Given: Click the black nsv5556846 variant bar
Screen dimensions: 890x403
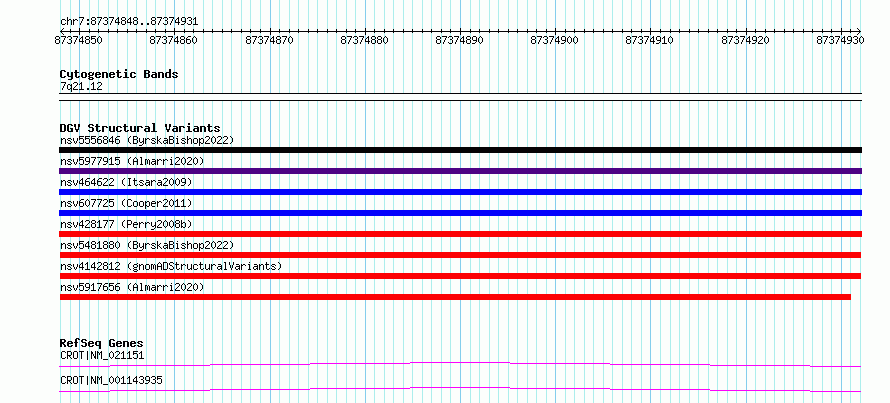Looking at the screenshot, I should (460, 150).
